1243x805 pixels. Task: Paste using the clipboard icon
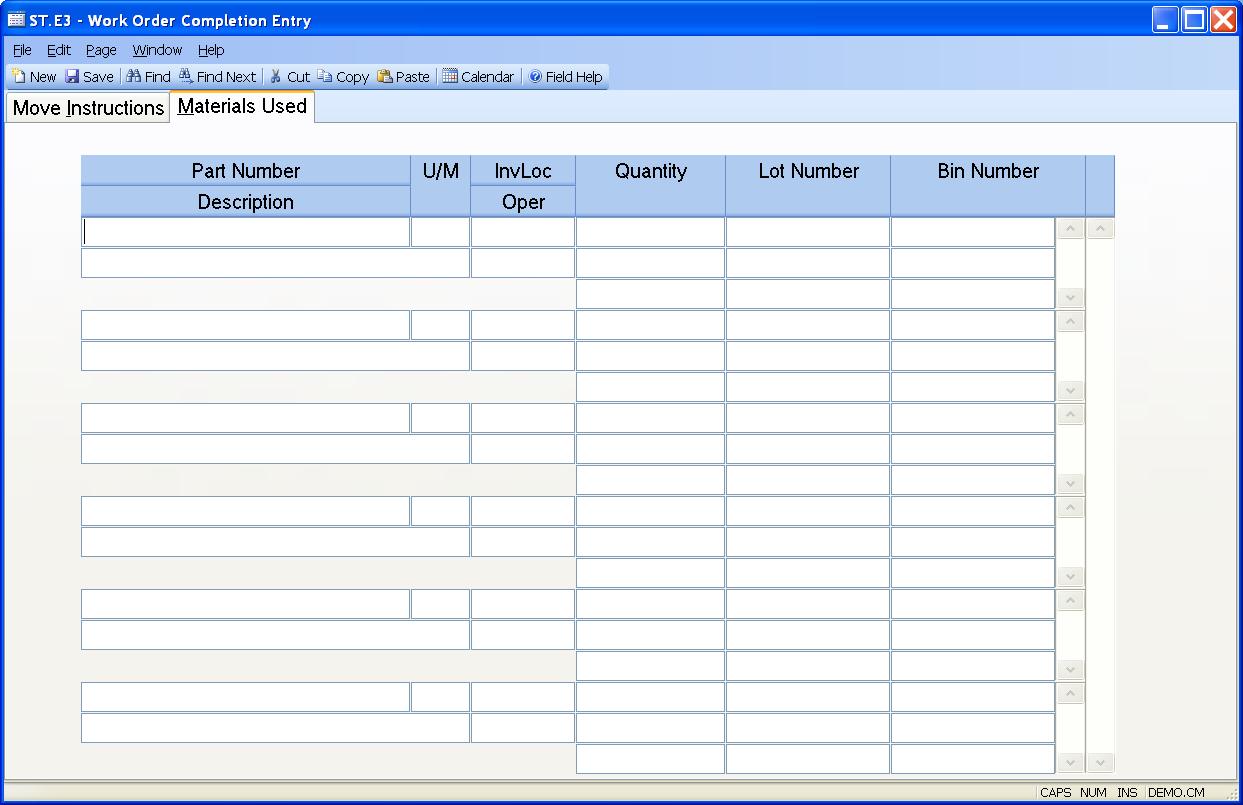385,77
